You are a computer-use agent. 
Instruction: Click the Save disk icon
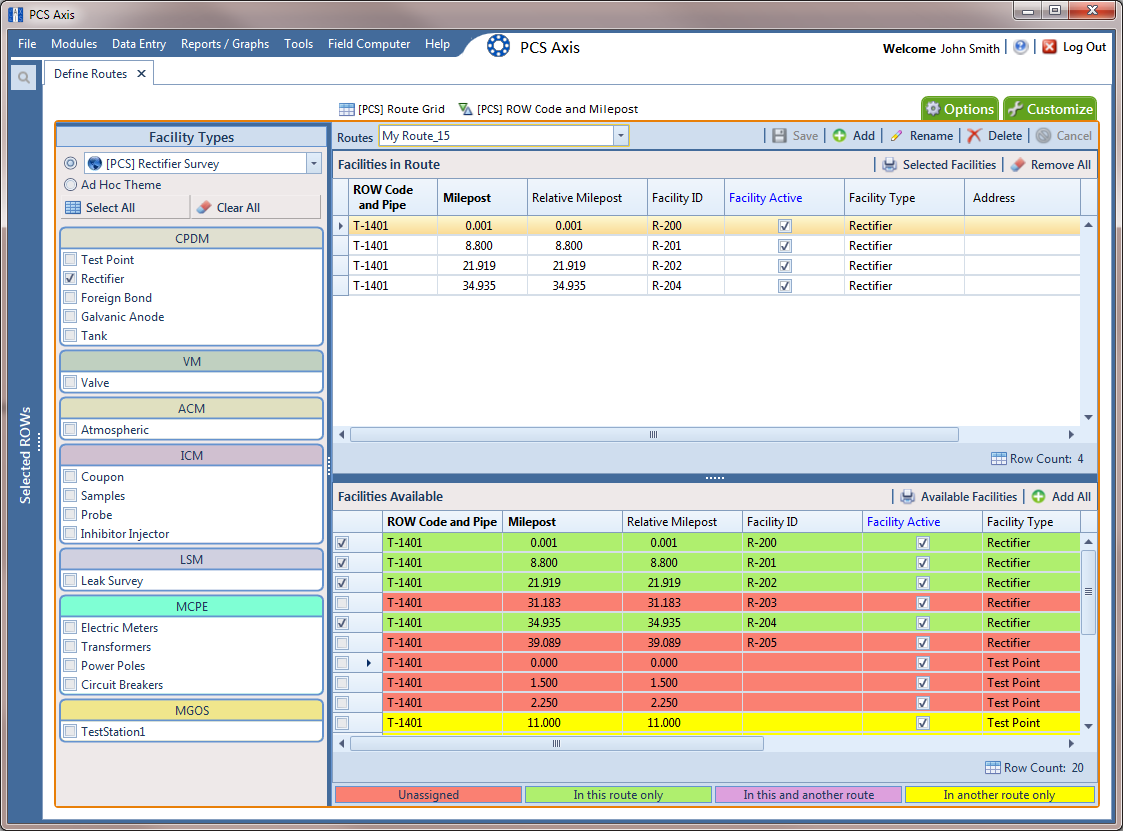click(779, 135)
